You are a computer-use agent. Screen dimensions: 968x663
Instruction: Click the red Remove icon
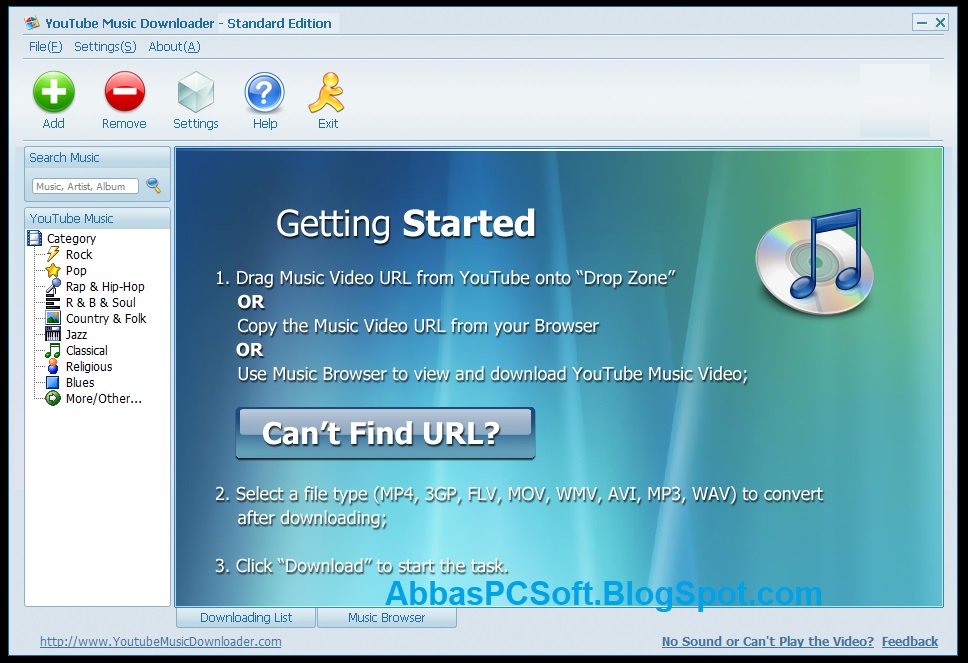(124, 92)
